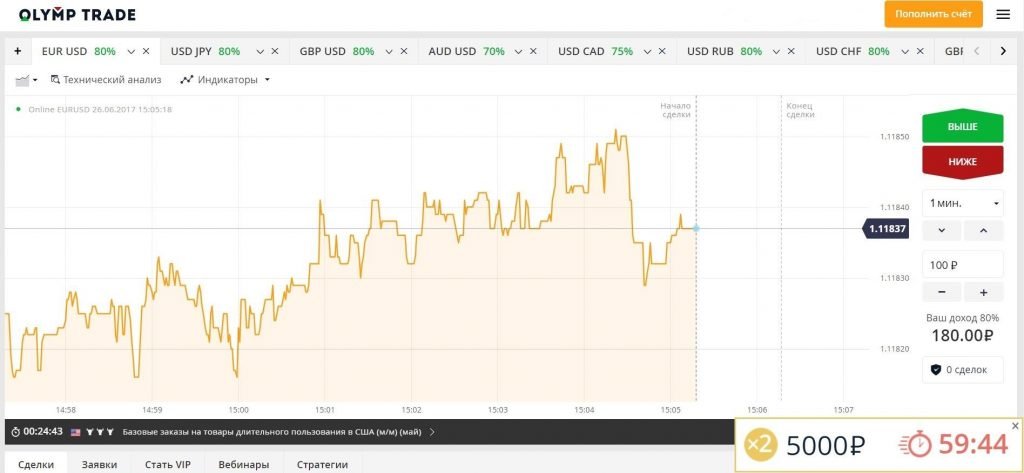Switch to the Стратегии tab
The height and width of the screenshot is (473, 1024).
click(322, 464)
